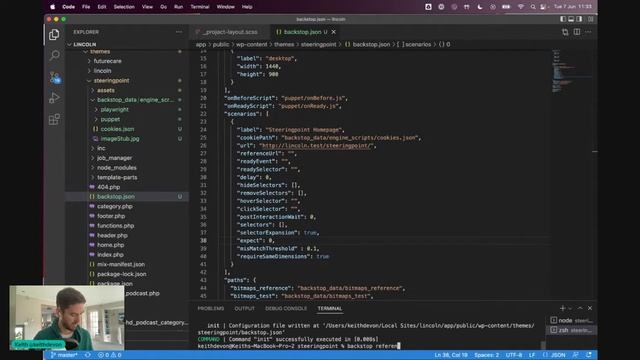Toggle secondary sidebar layout icon
Viewport: 640px width, 360px height.
pyautogui.click(x=579, y=19)
